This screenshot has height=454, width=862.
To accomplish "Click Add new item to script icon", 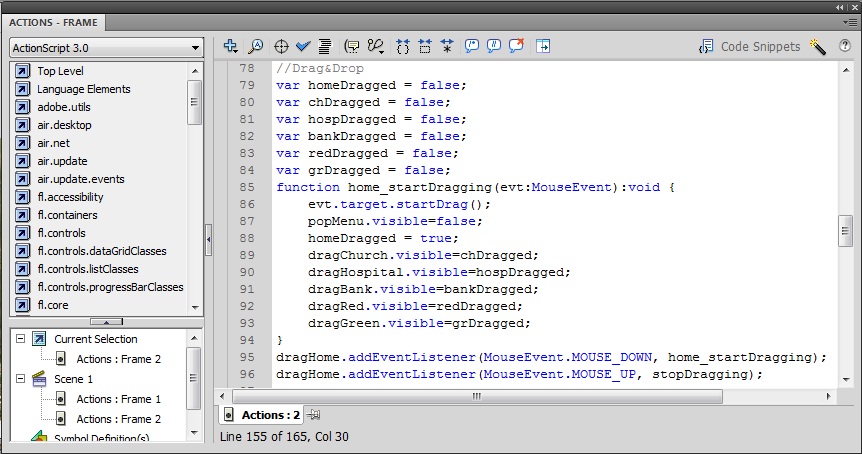I will (x=230, y=46).
